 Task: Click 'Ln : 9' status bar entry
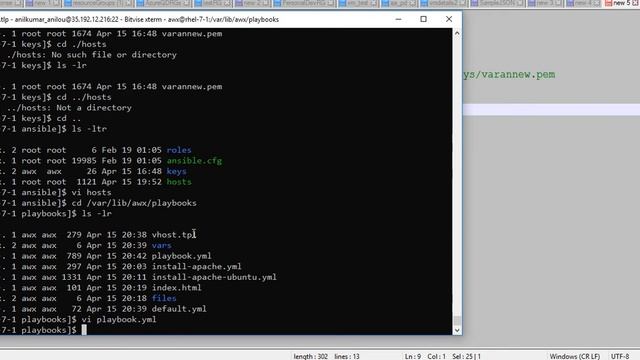(x=413, y=356)
